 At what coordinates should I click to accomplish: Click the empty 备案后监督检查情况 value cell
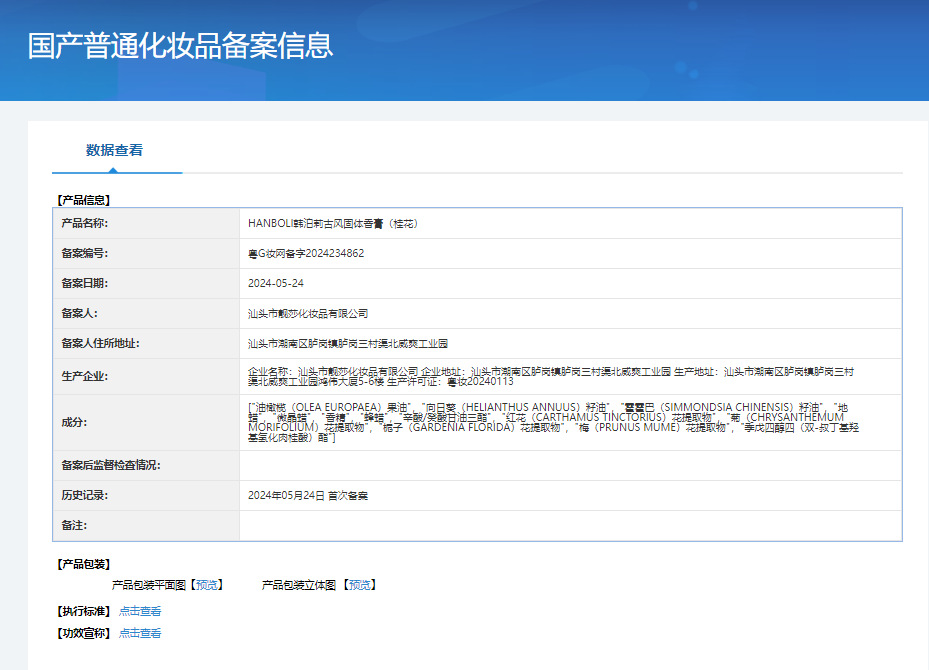click(x=570, y=466)
